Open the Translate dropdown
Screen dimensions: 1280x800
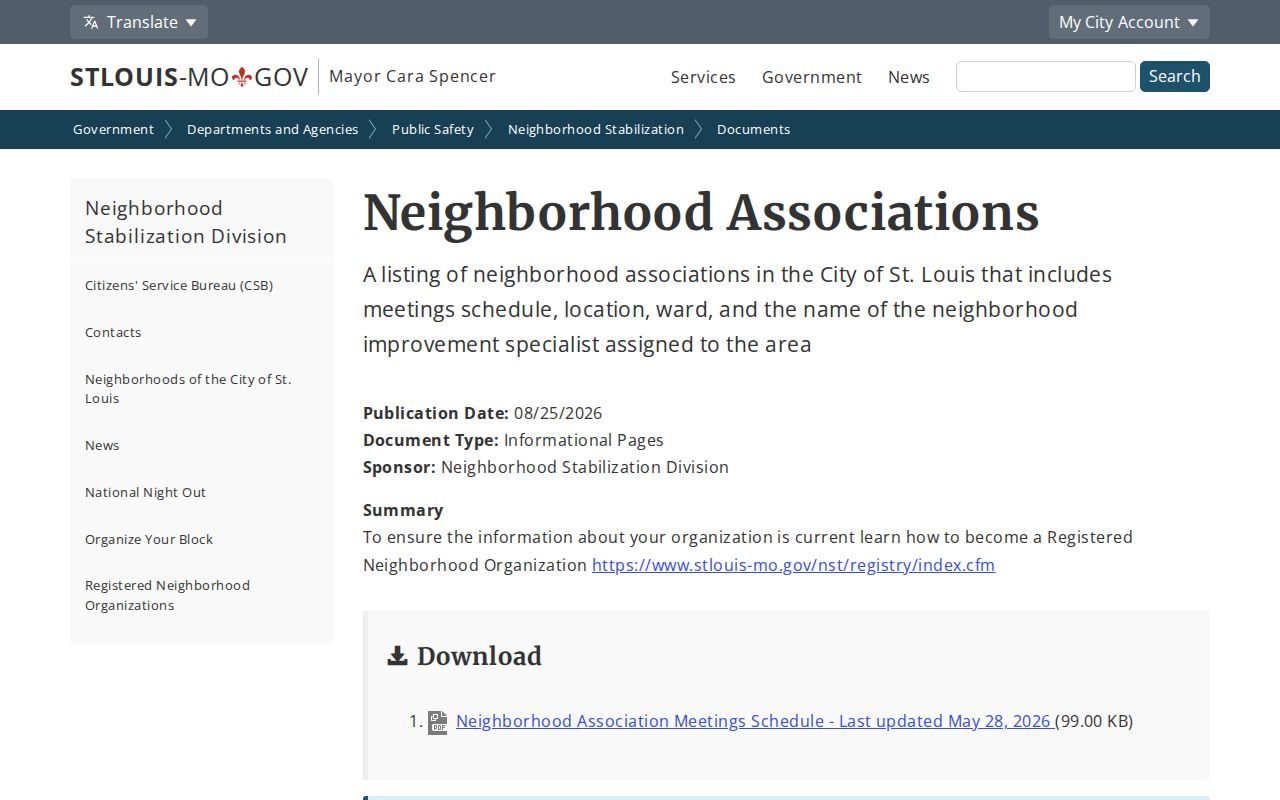139,22
